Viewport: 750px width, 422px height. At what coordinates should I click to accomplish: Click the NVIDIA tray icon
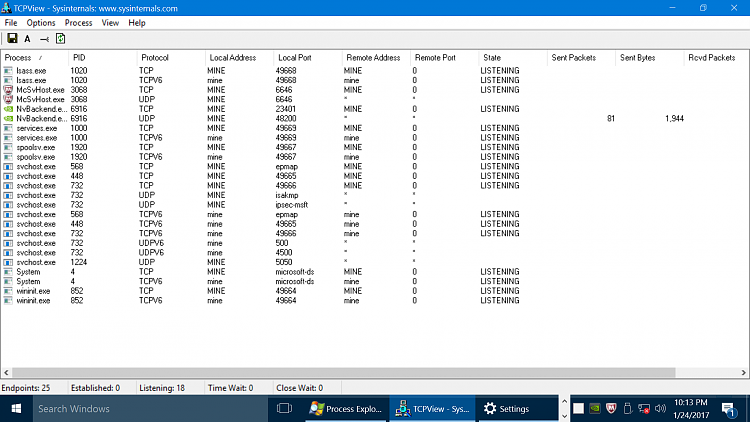(x=595, y=409)
